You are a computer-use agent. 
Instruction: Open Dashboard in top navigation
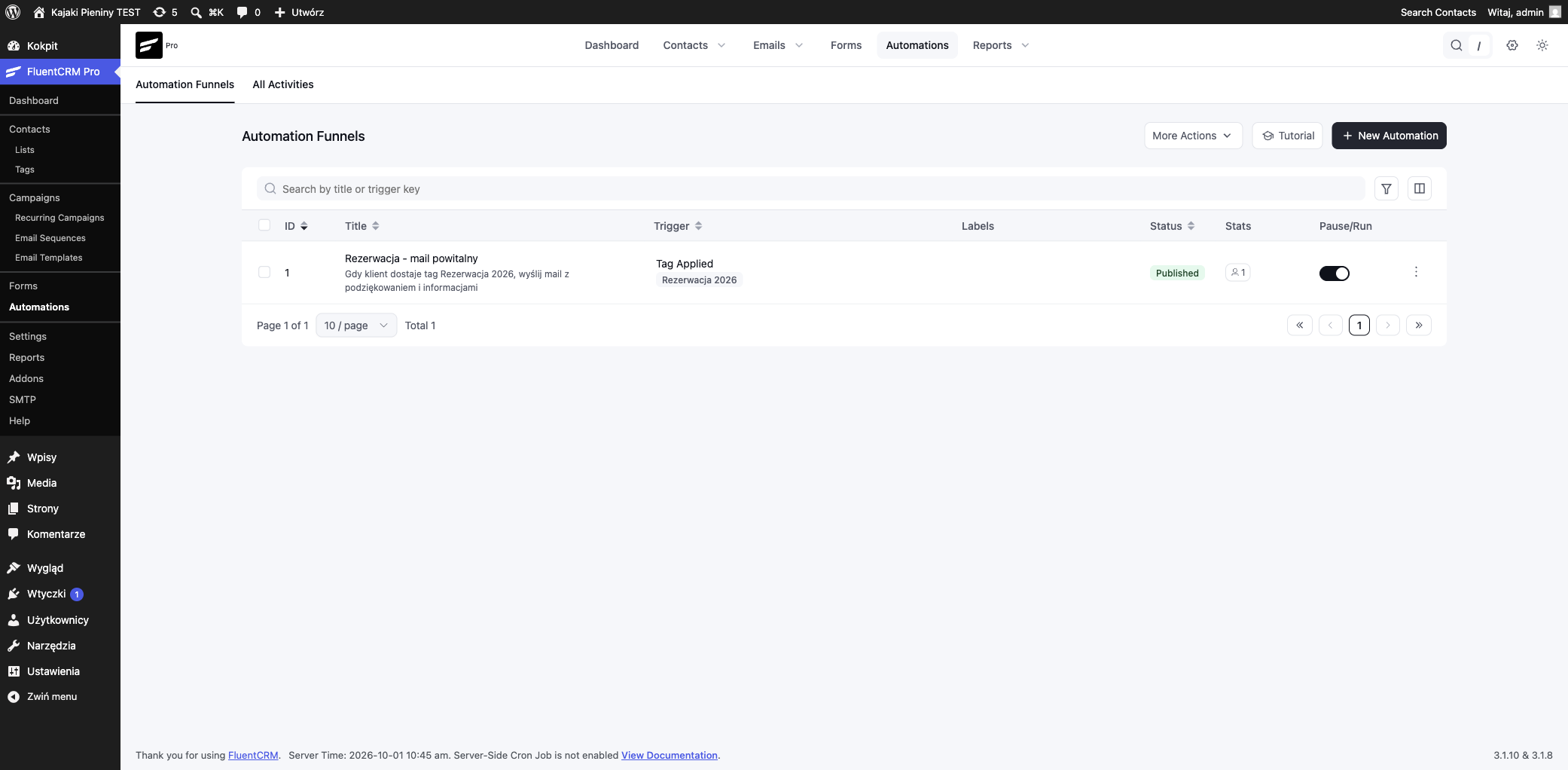pyautogui.click(x=612, y=45)
